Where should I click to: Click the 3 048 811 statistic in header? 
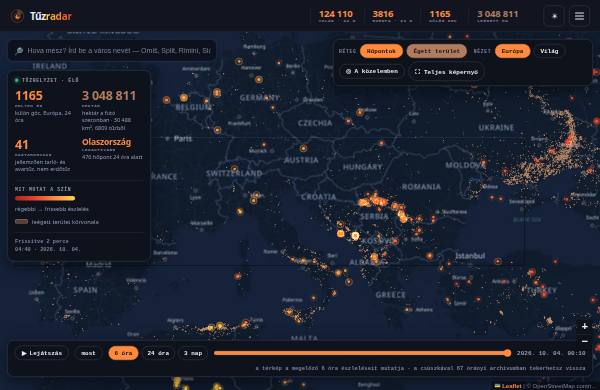[x=497, y=15]
